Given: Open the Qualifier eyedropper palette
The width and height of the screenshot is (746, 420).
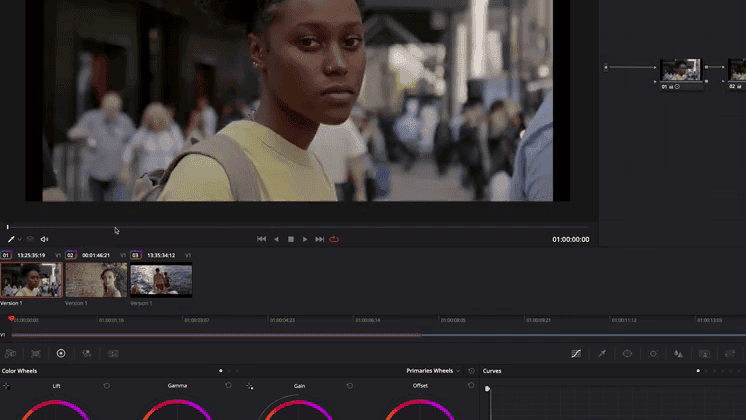Looking at the screenshot, I should point(602,353).
